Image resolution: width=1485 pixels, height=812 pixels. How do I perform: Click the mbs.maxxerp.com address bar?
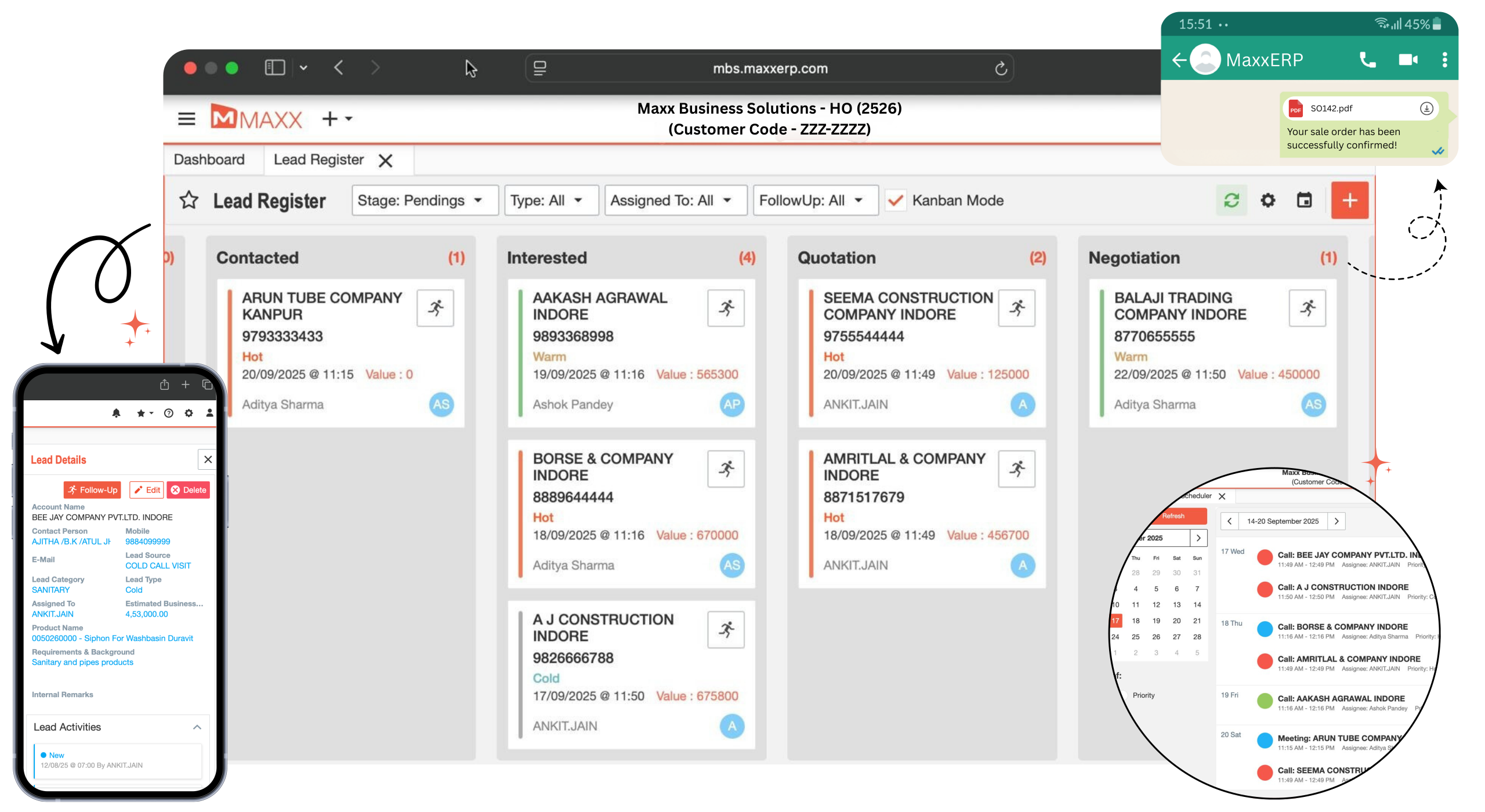pos(769,68)
